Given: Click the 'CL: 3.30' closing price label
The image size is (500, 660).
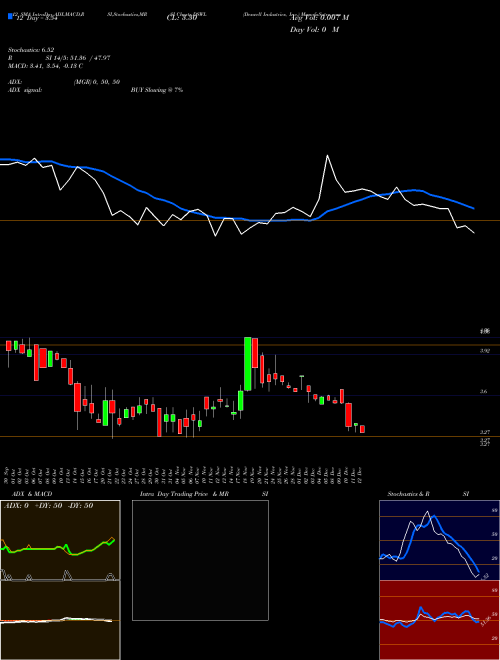Looking at the screenshot, I should pyautogui.click(x=182, y=18).
